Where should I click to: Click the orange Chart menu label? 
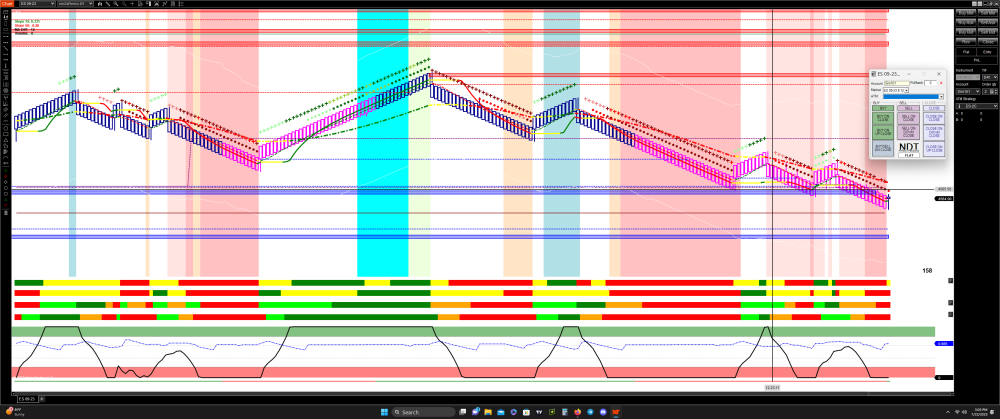(x=7, y=3)
